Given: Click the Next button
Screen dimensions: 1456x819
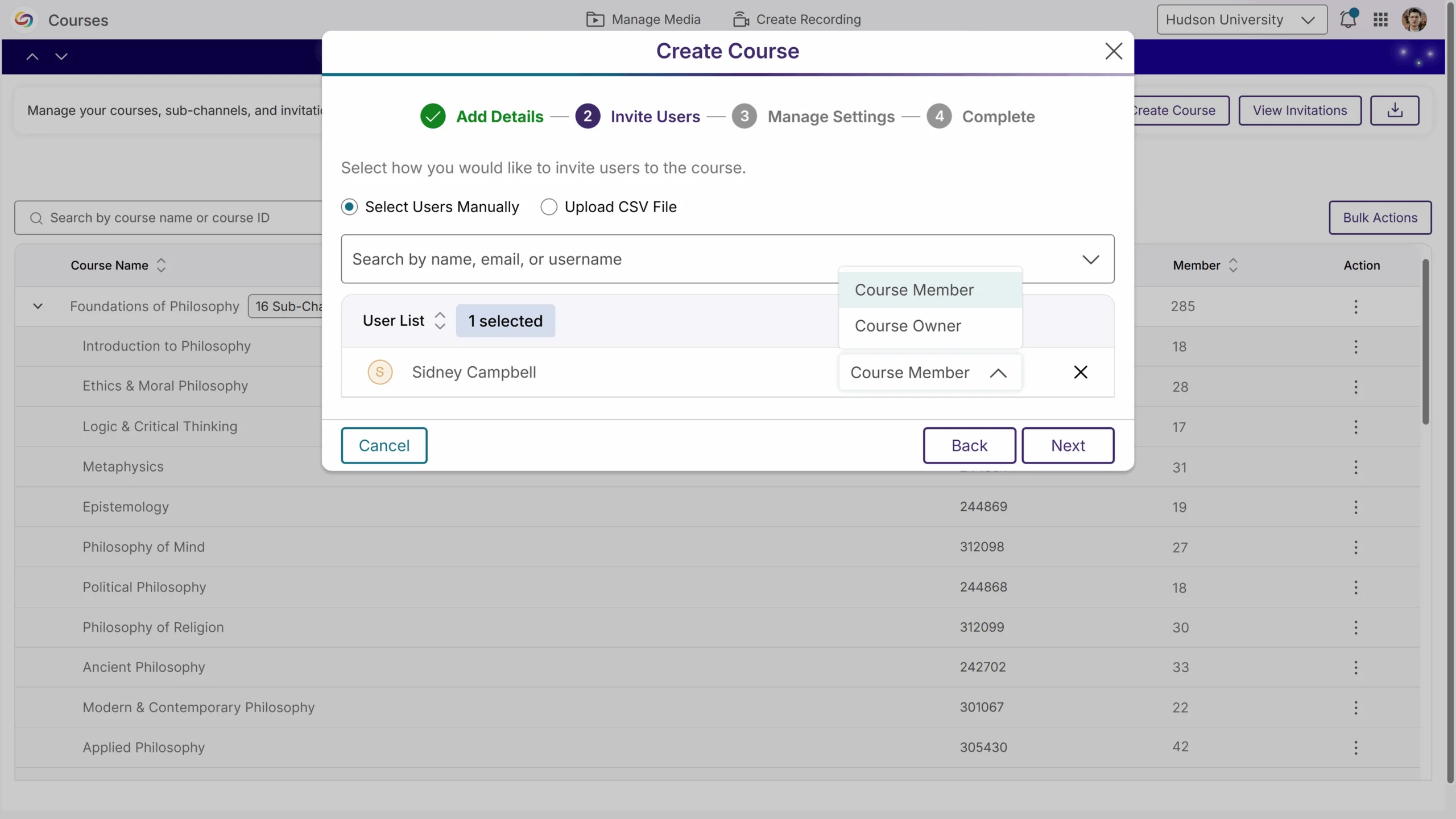Looking at the screenshot, I should 1067,445.
